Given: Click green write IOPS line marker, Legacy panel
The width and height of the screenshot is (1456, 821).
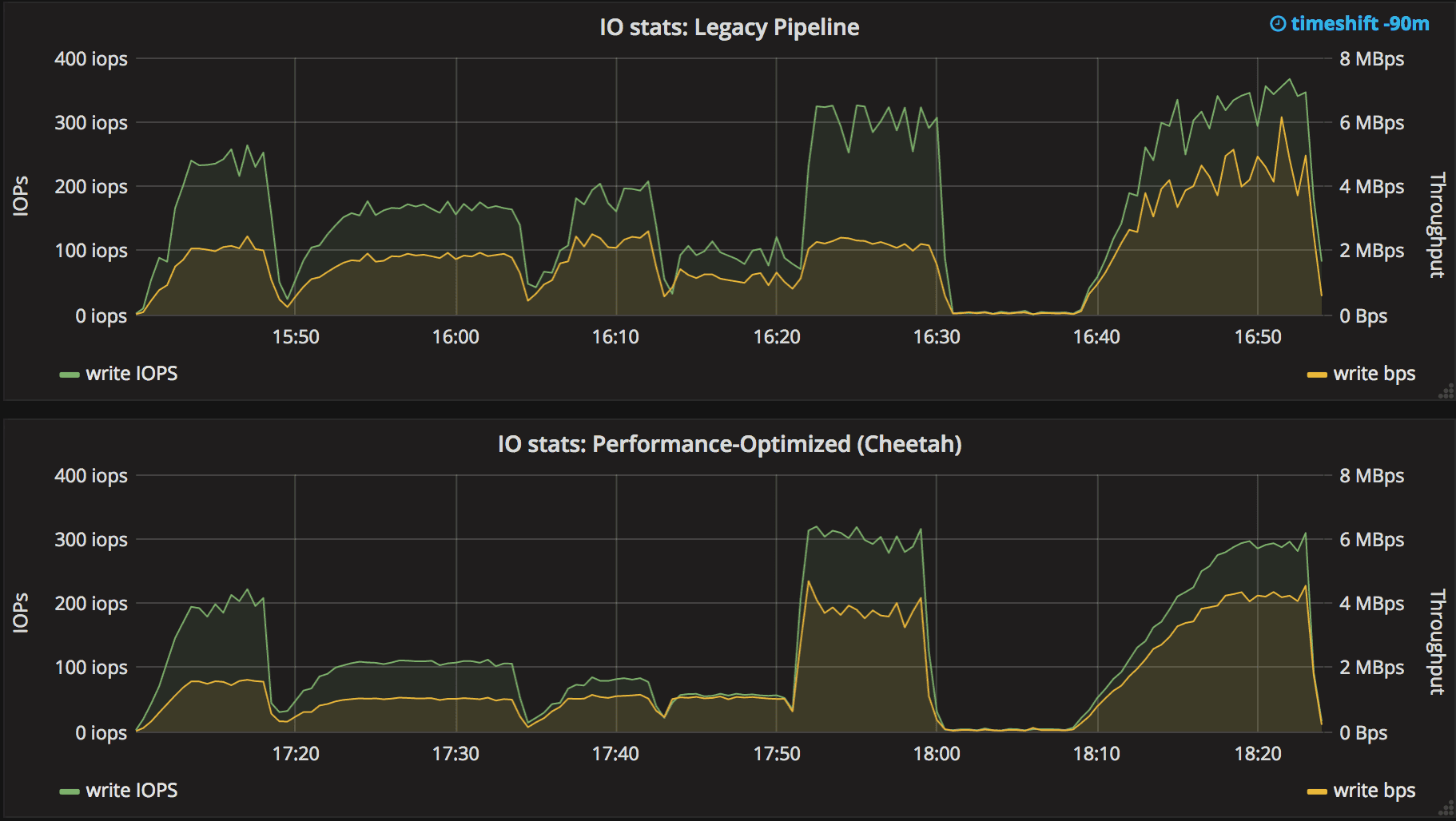Looking at the screenshot, I should pyautogui.click(x=70, y=375).
